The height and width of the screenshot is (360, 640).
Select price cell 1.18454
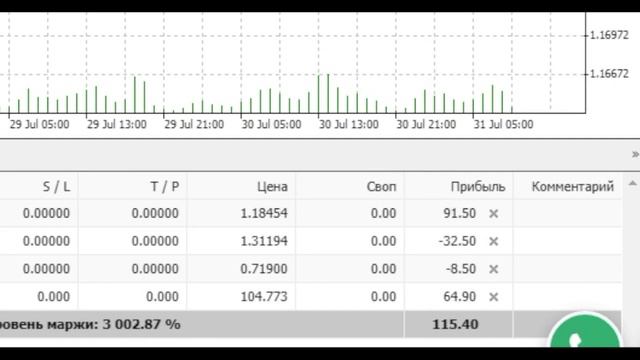(264, 213)
